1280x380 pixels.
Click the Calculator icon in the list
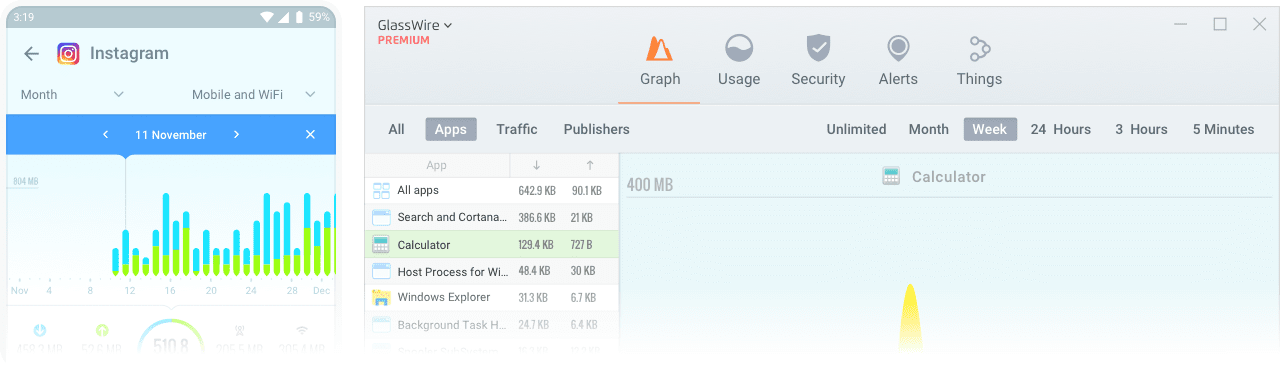pos(381,244)
